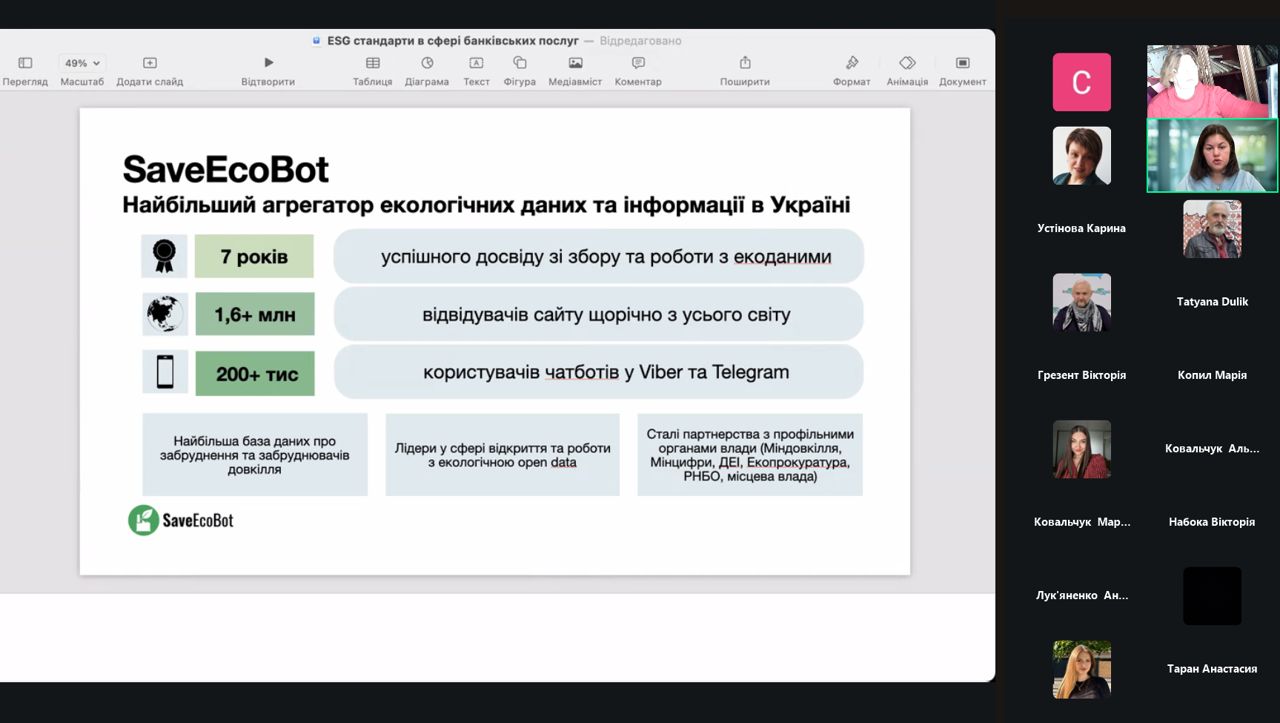Viewport: 1280px width, 723px height.
Task: Add a text box with Текст
Action: coord(476,63)
